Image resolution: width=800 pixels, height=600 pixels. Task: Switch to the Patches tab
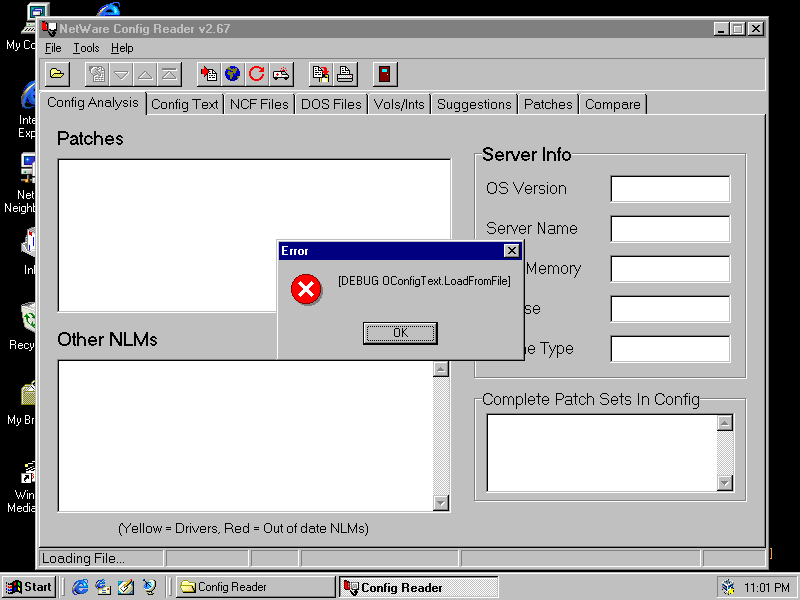548,105
